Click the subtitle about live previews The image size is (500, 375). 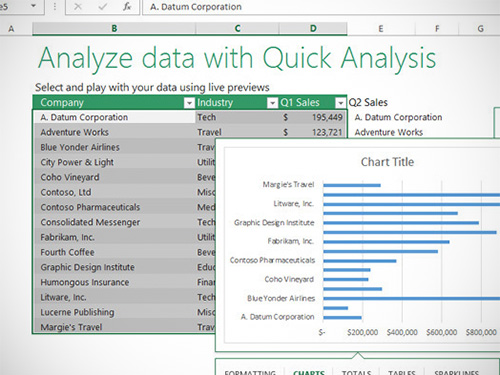(152, 87)
